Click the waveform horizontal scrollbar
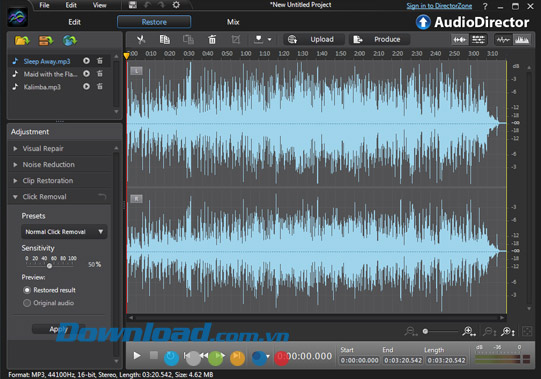 [x=317, y=318]
